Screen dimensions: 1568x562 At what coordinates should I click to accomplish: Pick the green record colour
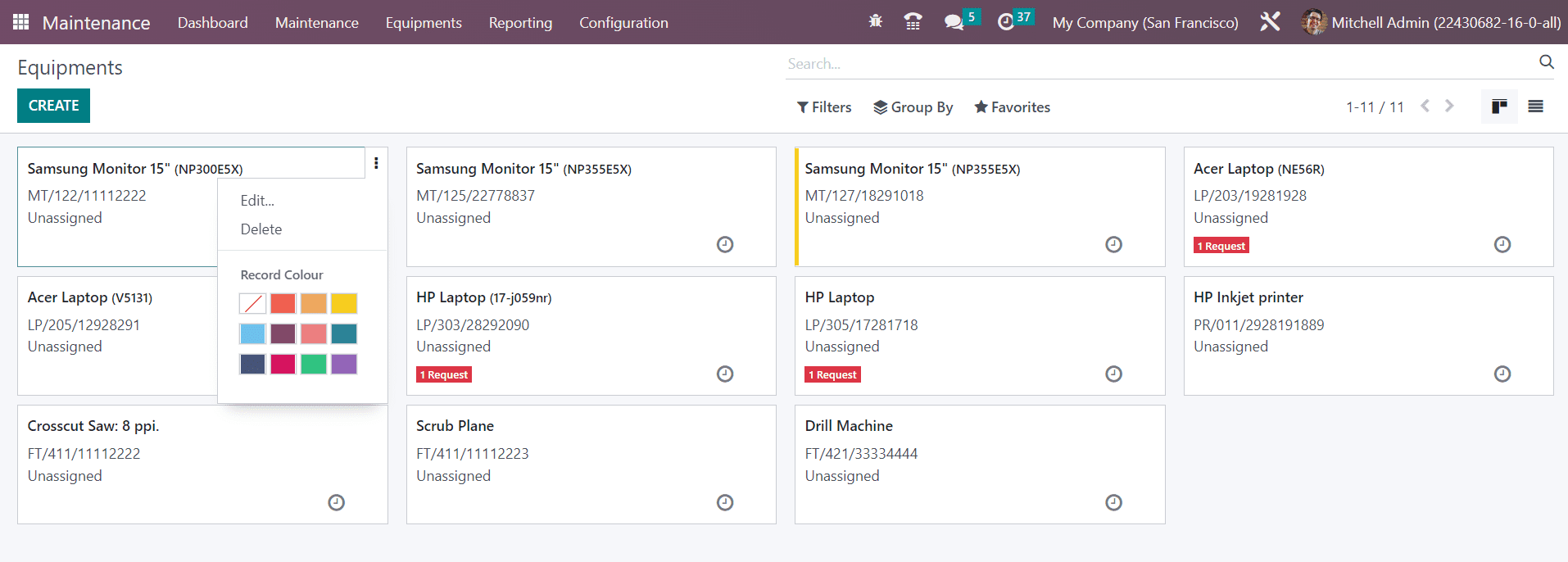[314, 364]
